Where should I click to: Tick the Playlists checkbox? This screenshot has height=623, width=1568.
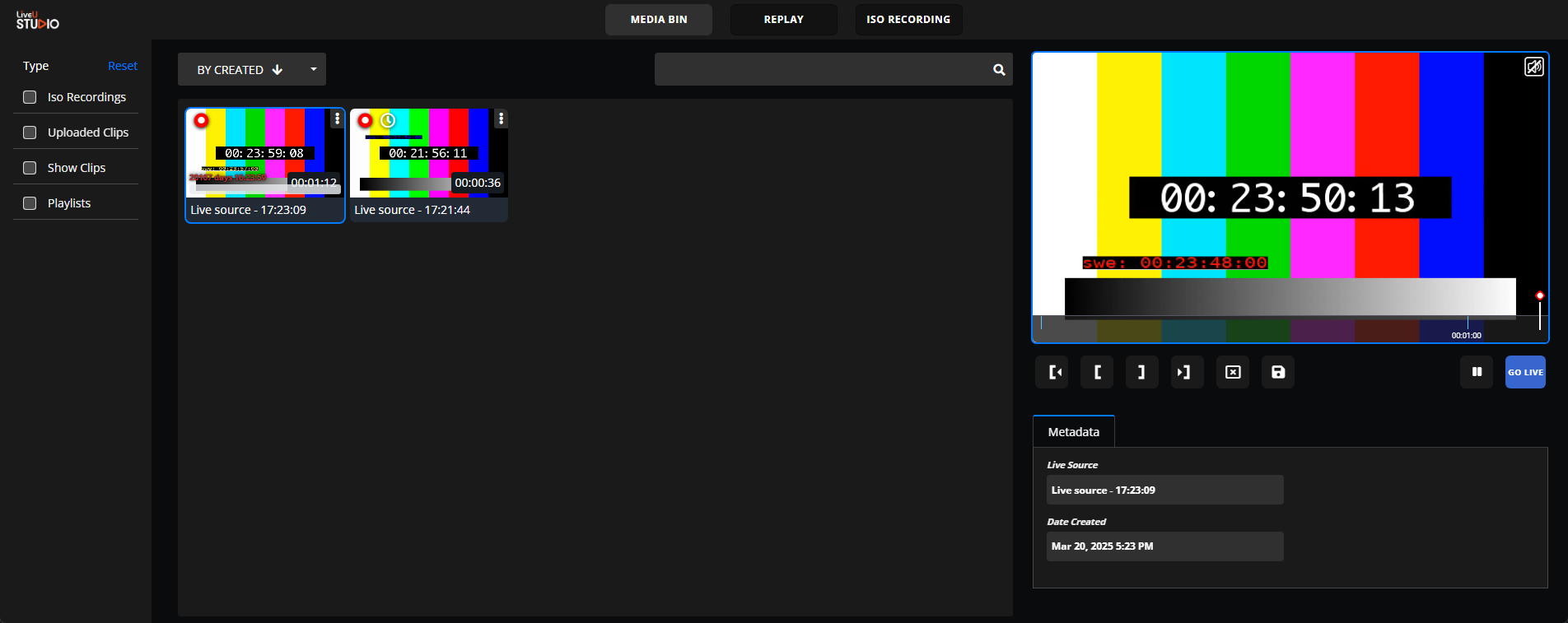tap(30, 203)
